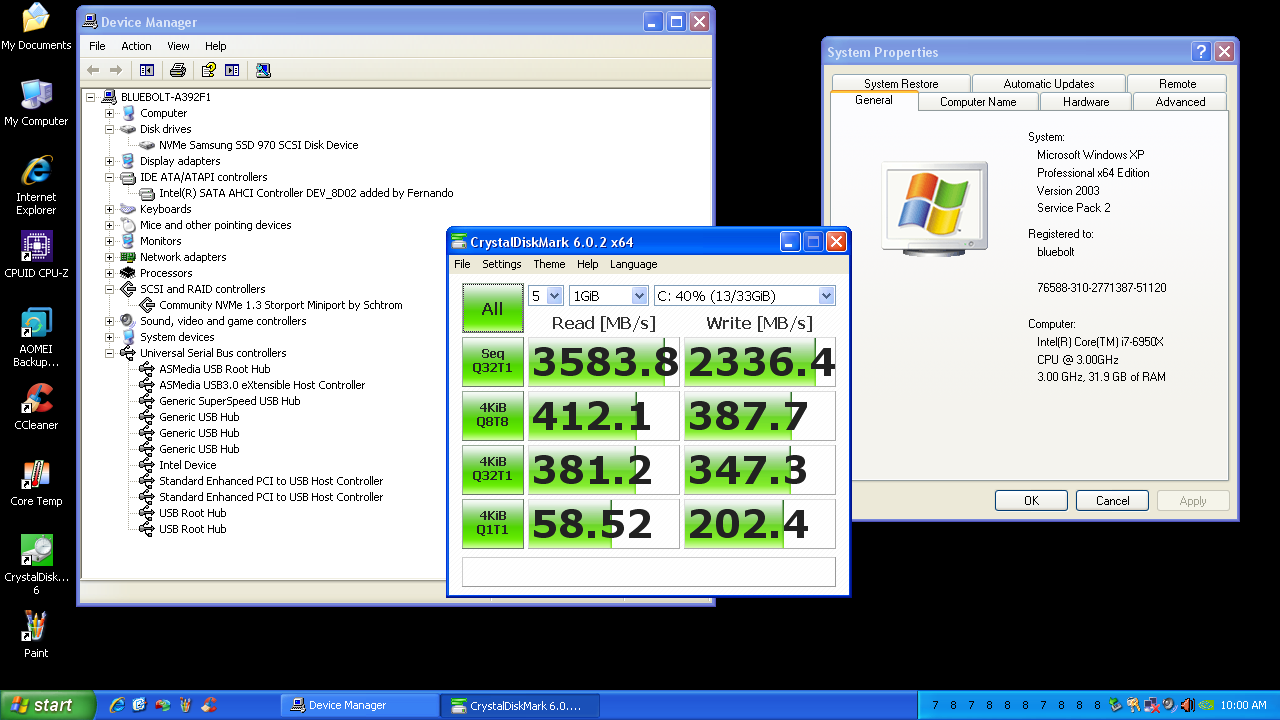Click Cancel in System Properties

pyautogui.click(x=1112, y=501)
